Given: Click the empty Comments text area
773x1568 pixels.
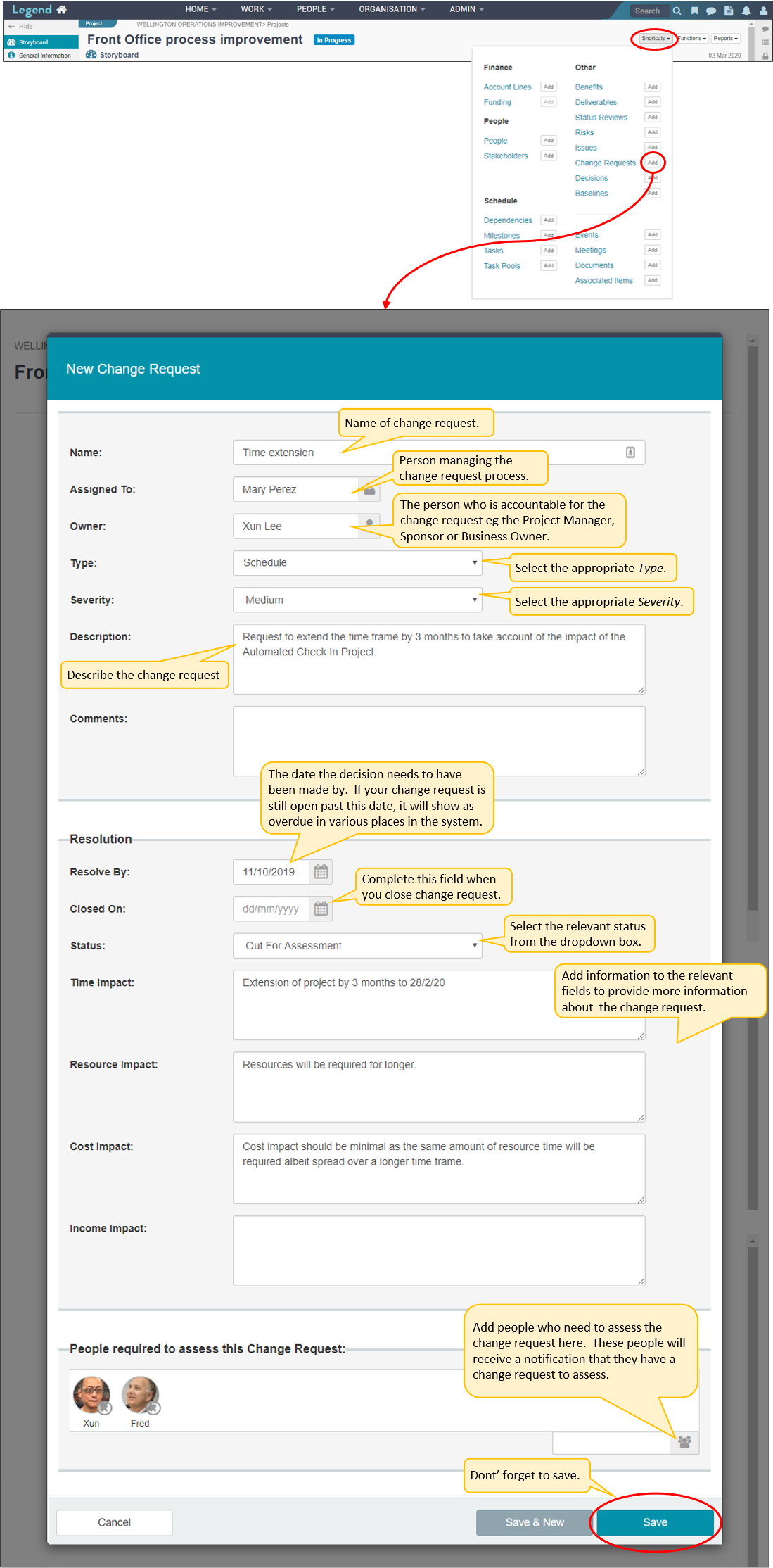Looking at the screenshot, I should point(439,741).
